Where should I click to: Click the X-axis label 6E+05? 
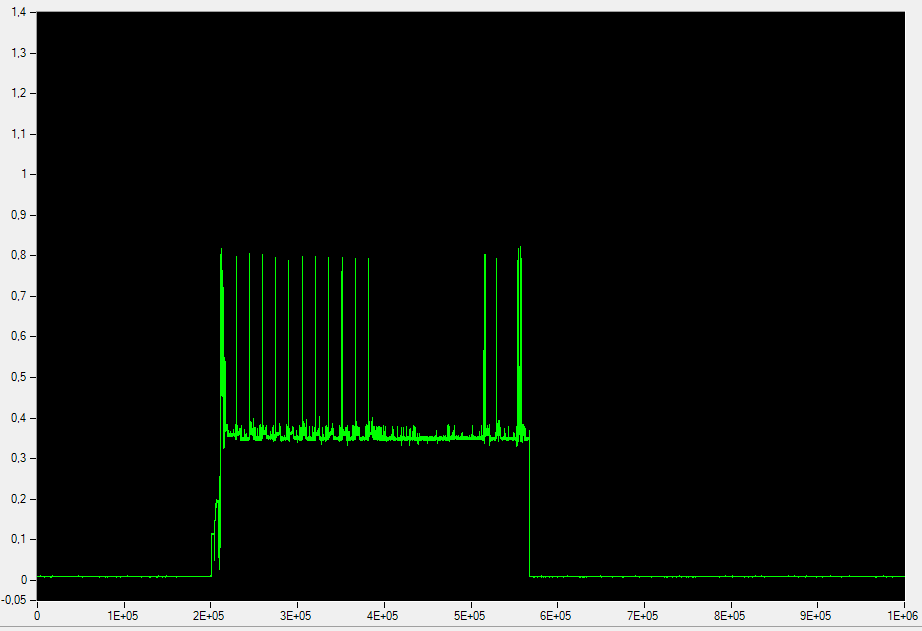coord(556,616)
